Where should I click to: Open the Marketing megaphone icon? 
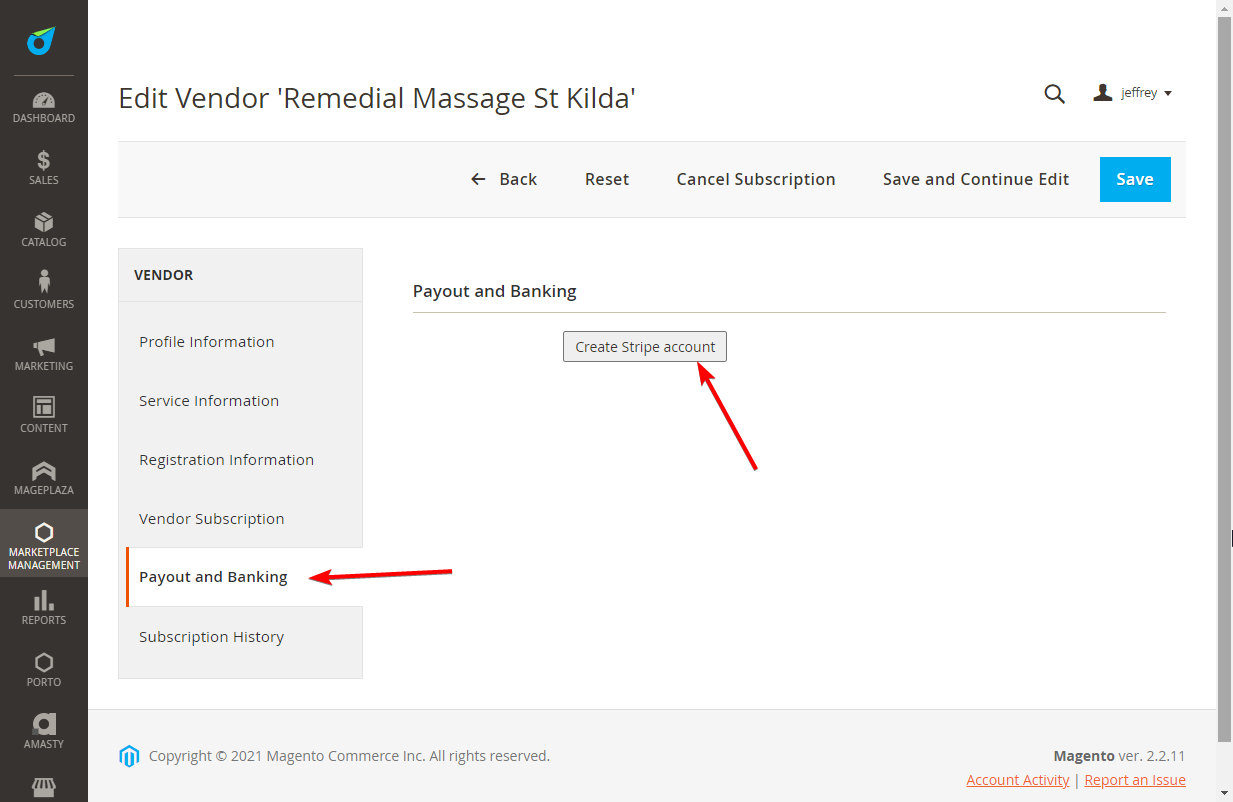tap(44, 347)
